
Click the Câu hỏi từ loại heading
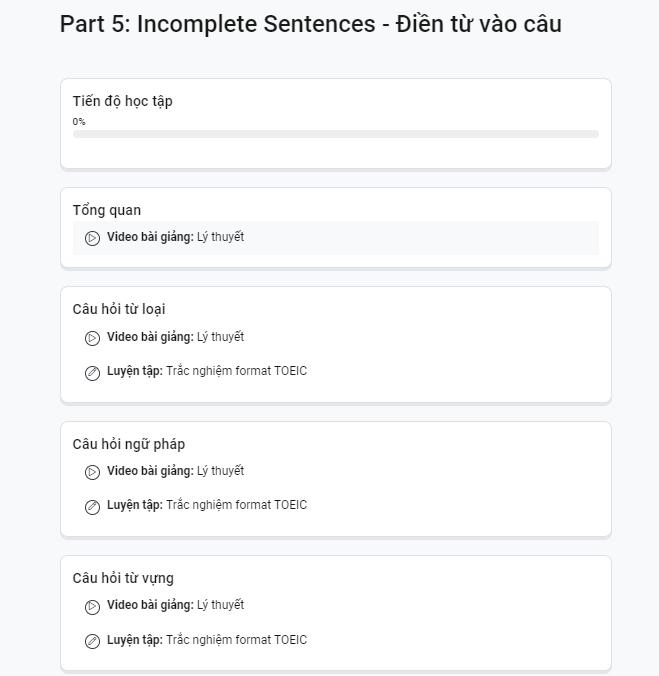119,309
